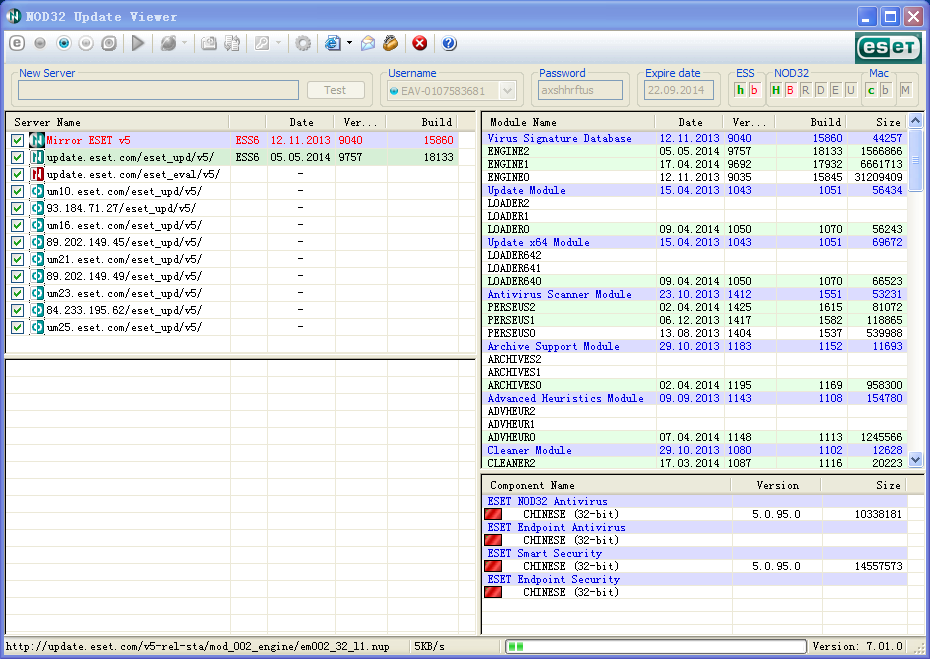Image resolution: width=930 pixels, height=659 pixels.
Task: Click the Size column header in module list
Action: (x=876, y=122)
